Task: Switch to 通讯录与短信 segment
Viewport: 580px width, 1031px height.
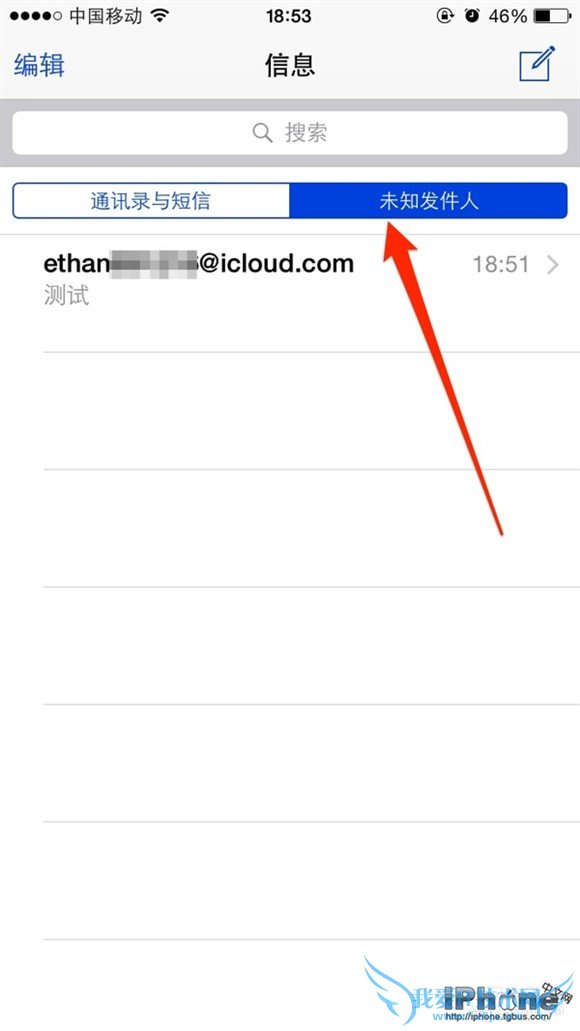Action: pos(151,201)
